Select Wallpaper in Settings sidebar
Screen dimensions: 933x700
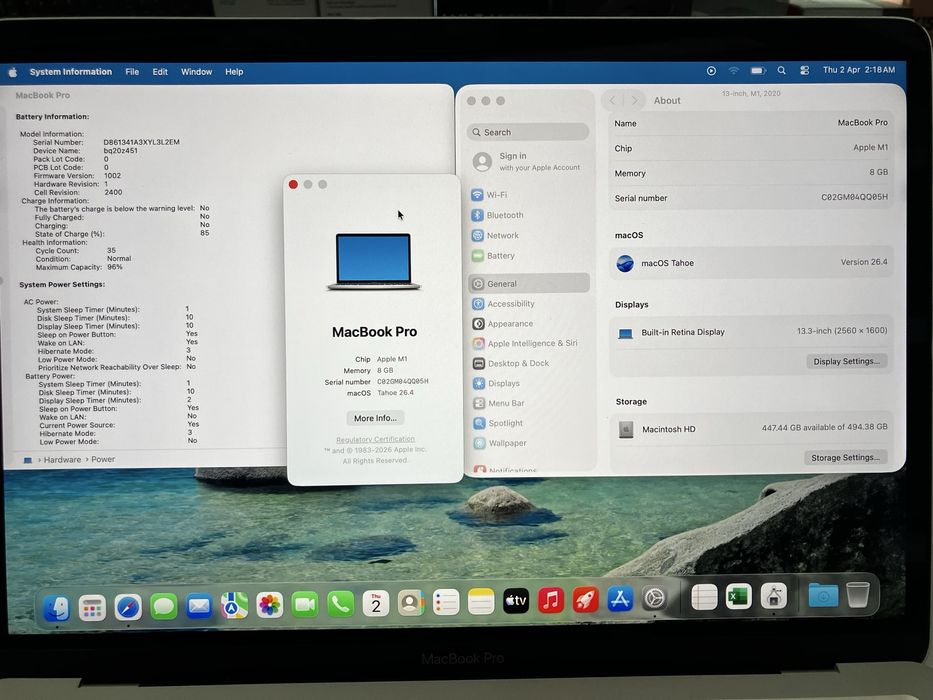point(529,443)
